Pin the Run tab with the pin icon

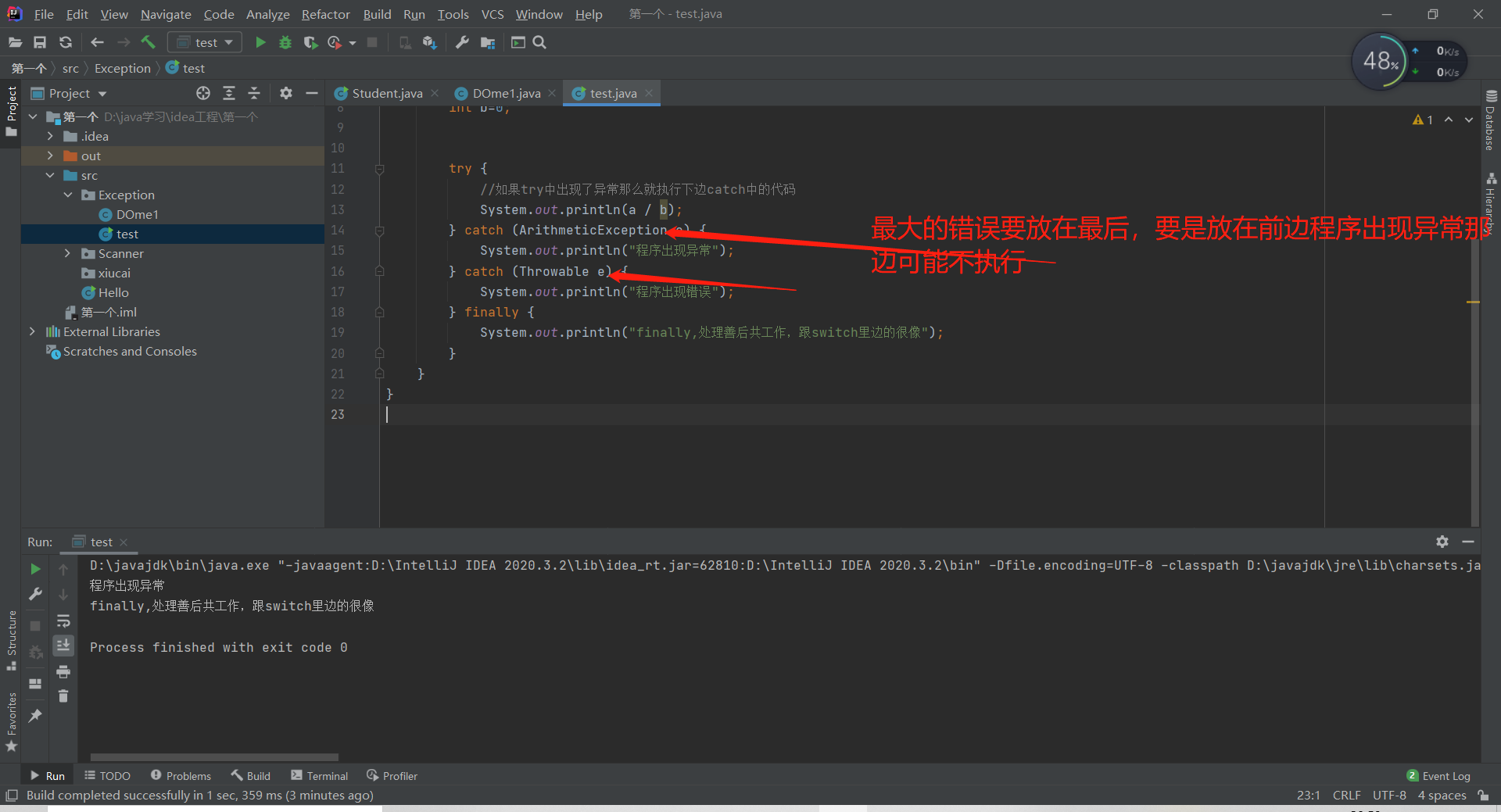click(35, 715)
